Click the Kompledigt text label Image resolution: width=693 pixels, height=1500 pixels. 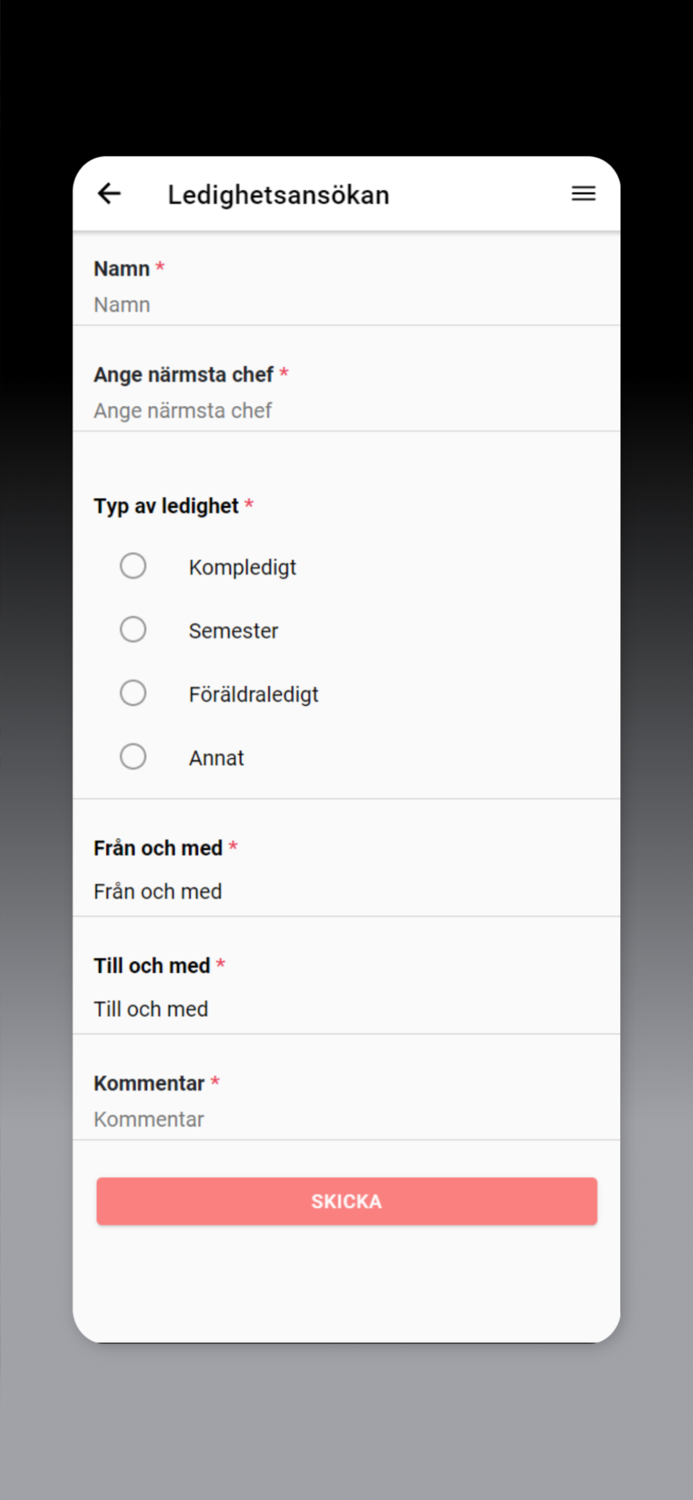[242, 567]
